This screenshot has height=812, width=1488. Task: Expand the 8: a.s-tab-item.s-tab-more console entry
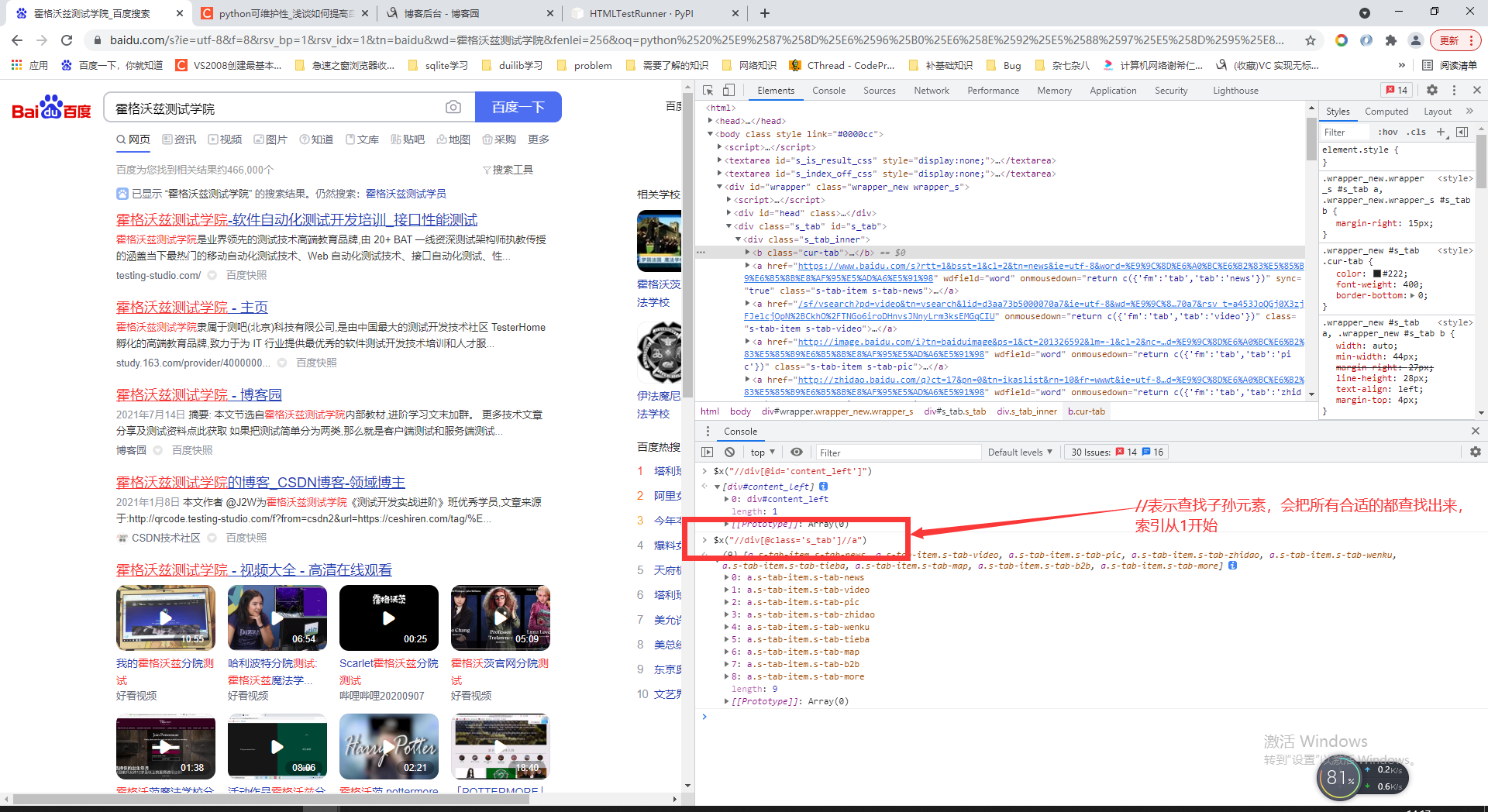click(726, 676)
